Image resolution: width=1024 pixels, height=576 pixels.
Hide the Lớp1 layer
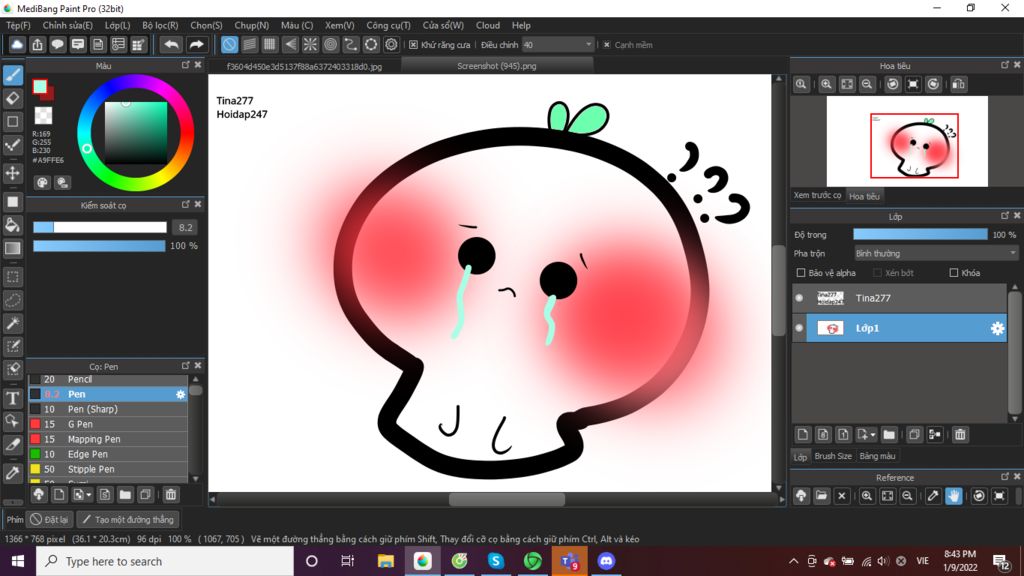click(x=799, y=328)
